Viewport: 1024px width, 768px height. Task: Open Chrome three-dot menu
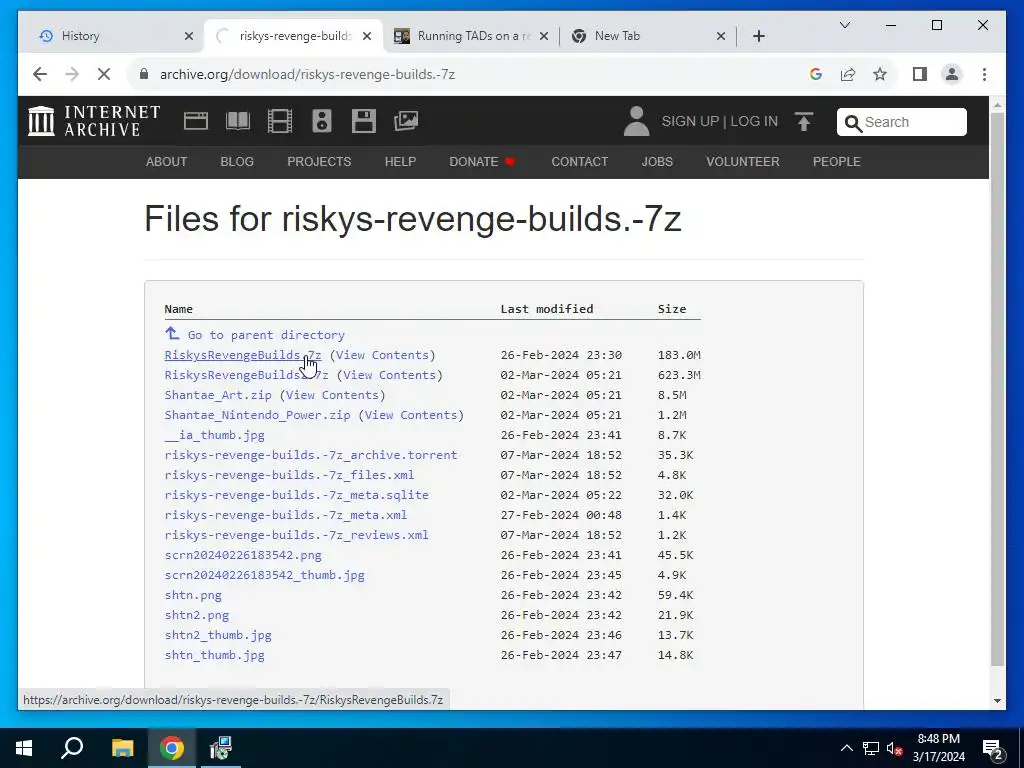point(984,74)
